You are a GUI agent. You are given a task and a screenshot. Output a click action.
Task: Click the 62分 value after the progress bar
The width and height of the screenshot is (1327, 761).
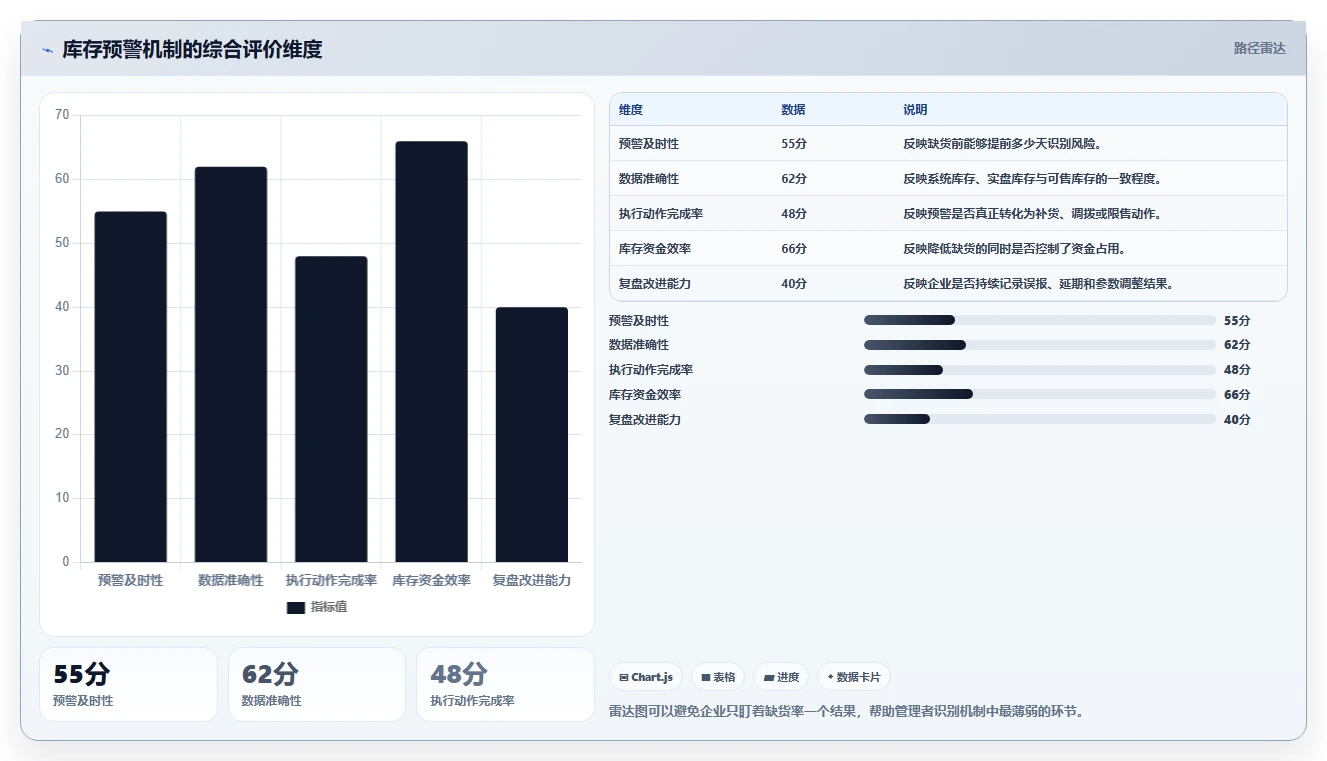pyautogui.click(x=1237, y=345)
